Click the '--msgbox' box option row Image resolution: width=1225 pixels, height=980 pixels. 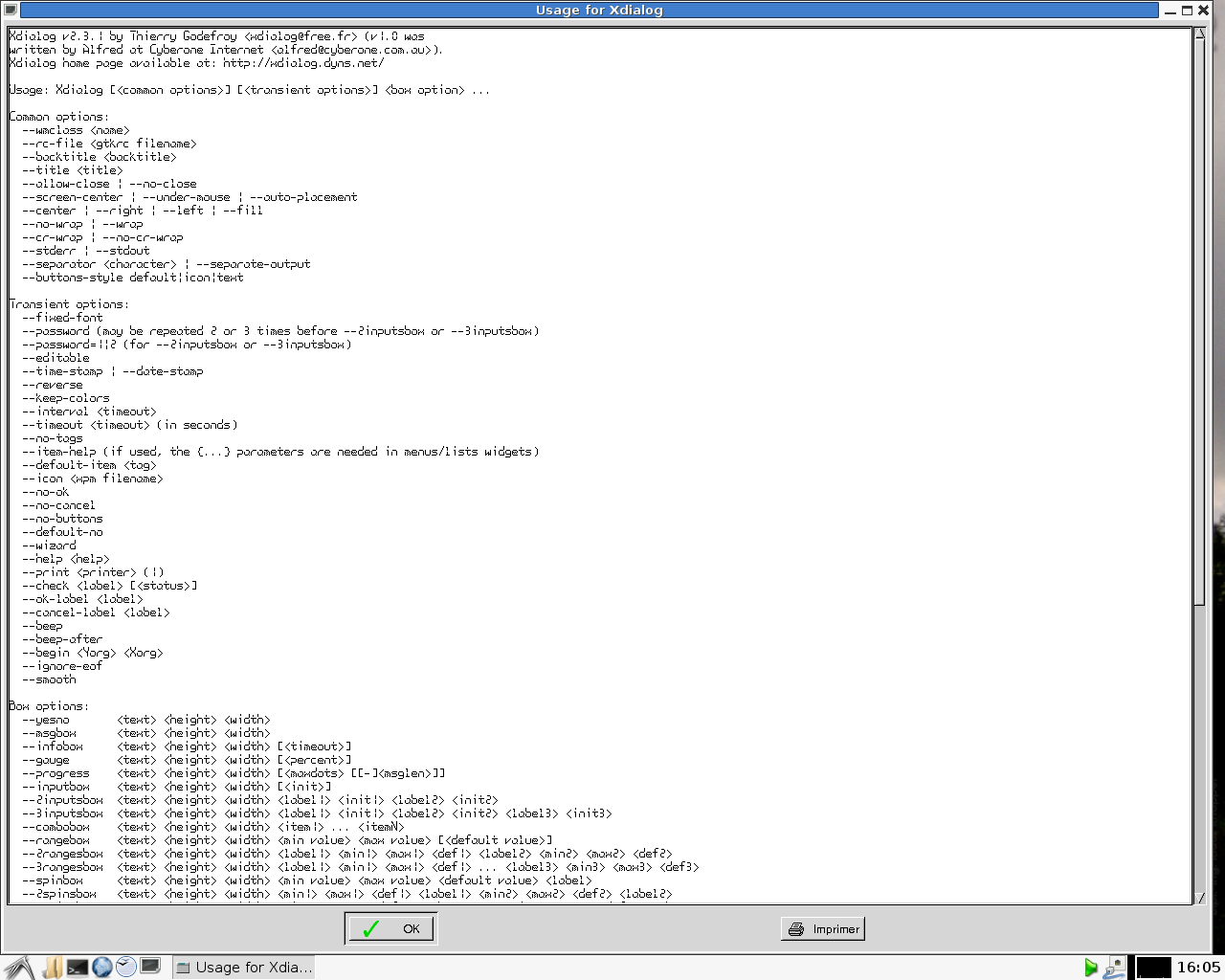146,733
